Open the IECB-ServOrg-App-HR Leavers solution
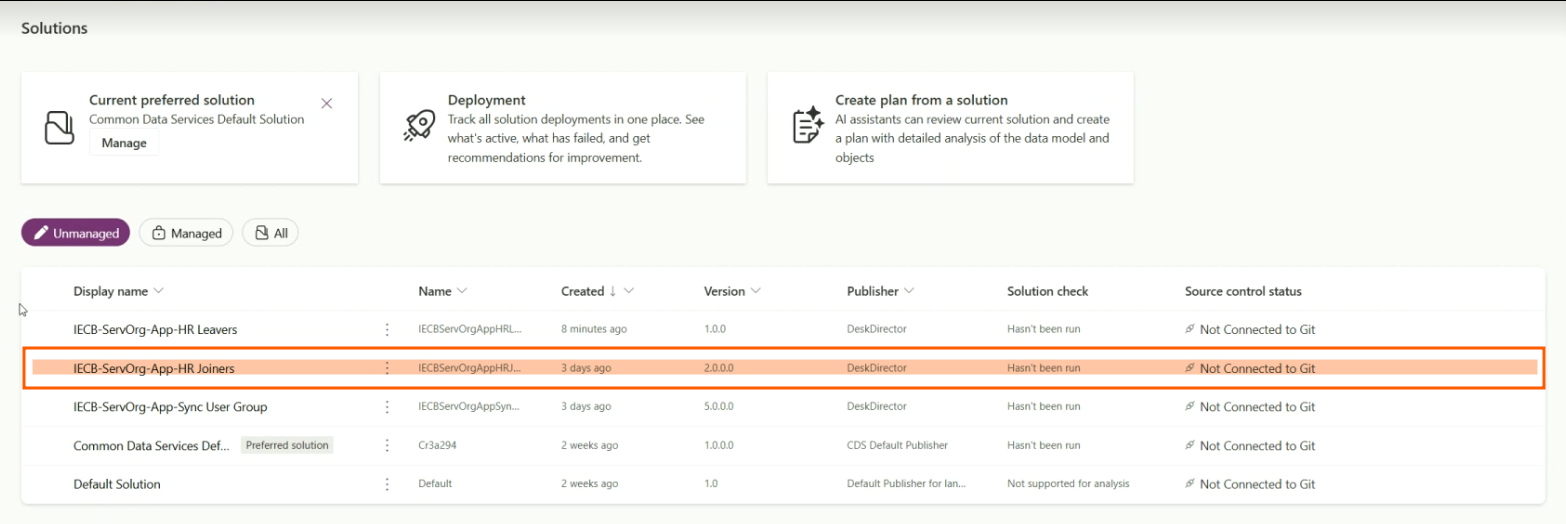 [x=155, y=329]
